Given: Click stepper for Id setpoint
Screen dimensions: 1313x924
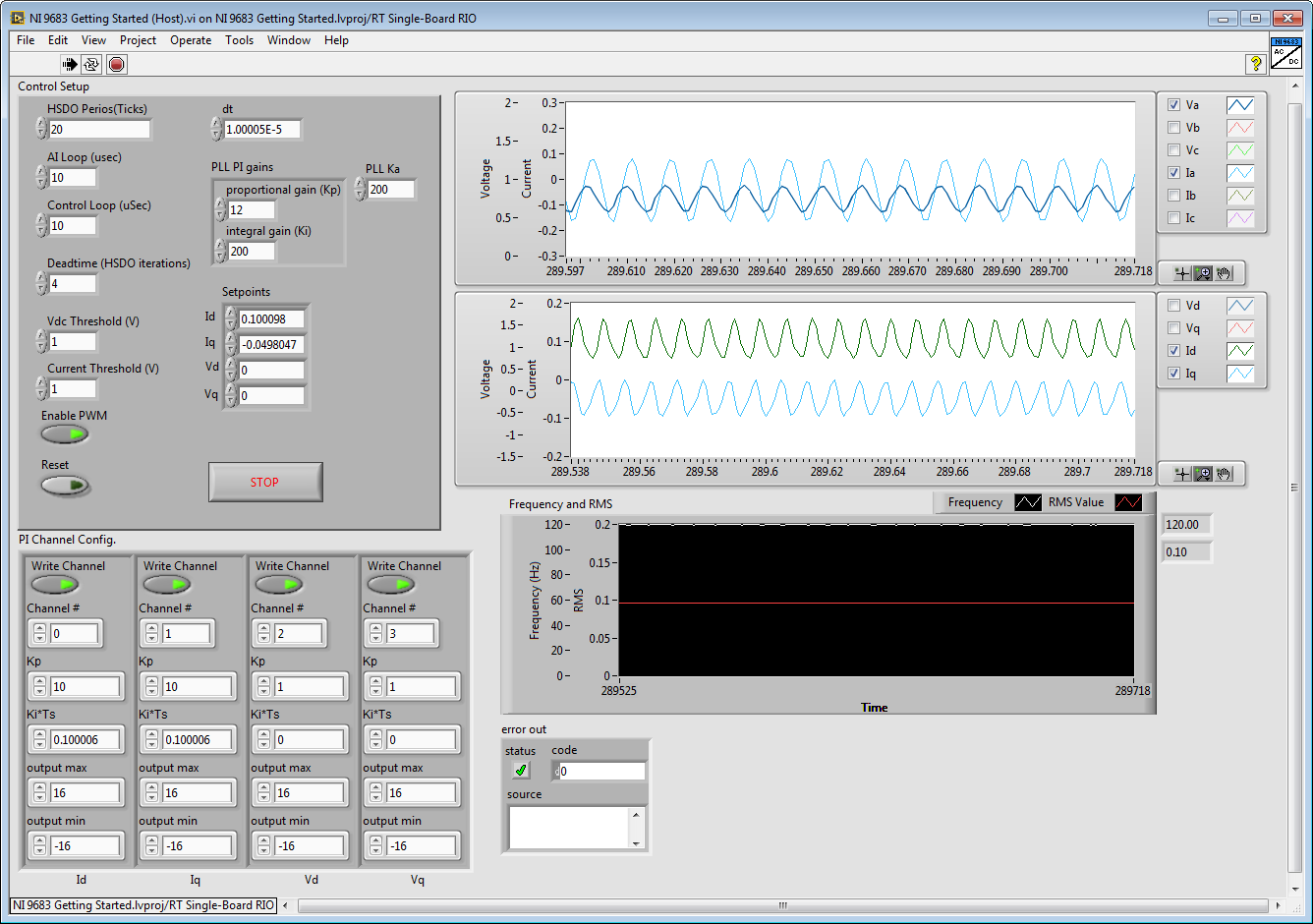Looking at the screenshot, I should (x=231, y=318).
